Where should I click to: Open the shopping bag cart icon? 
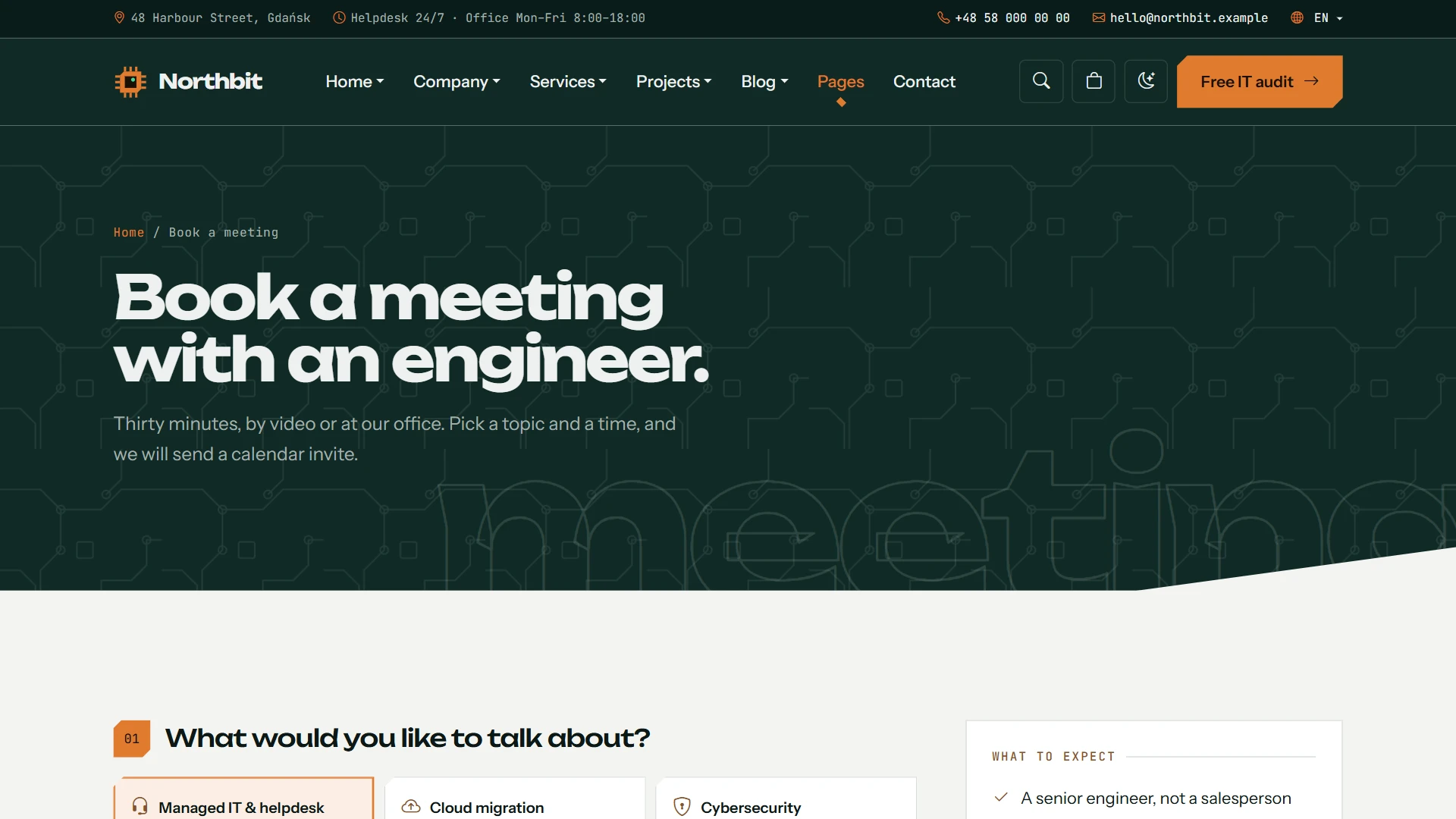1094,81
